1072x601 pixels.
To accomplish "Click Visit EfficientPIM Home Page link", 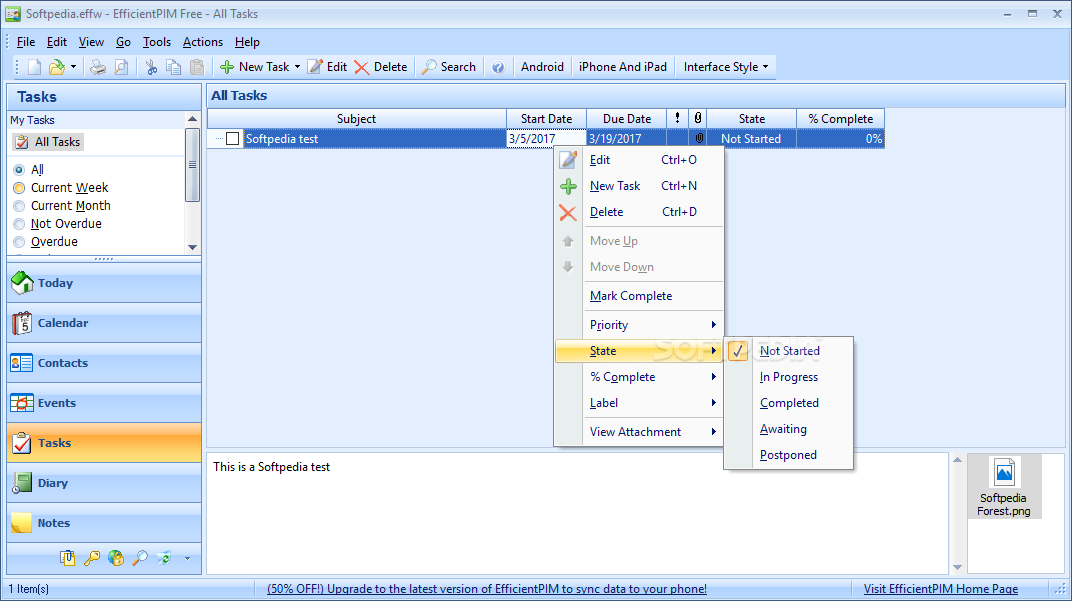I will pos(941,589).
